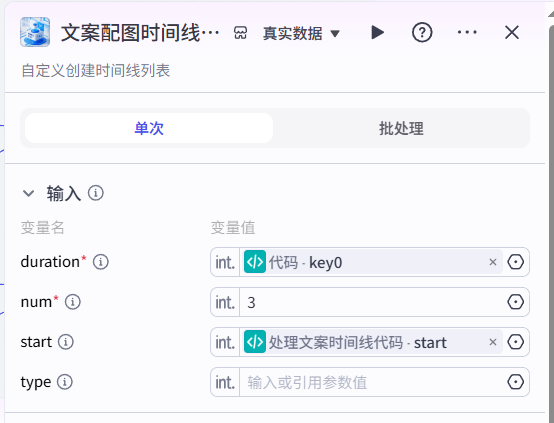Click the info icon beside start

coord(66,342)
